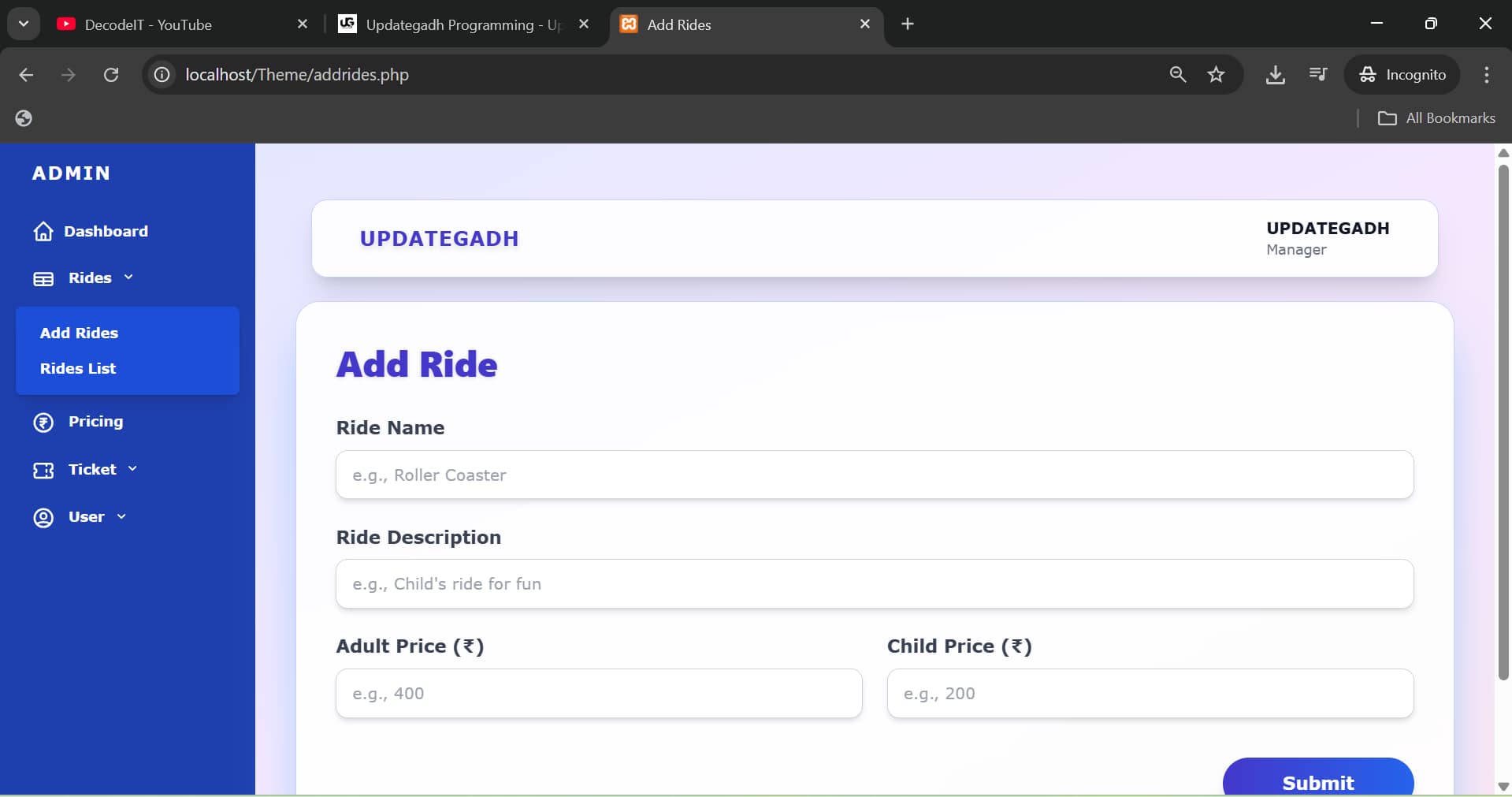The width and height of the screenshot is (1512, 797).
Task: Click the Pricing rupee icon
Action: pyautogui.click(x=43, y=423)
